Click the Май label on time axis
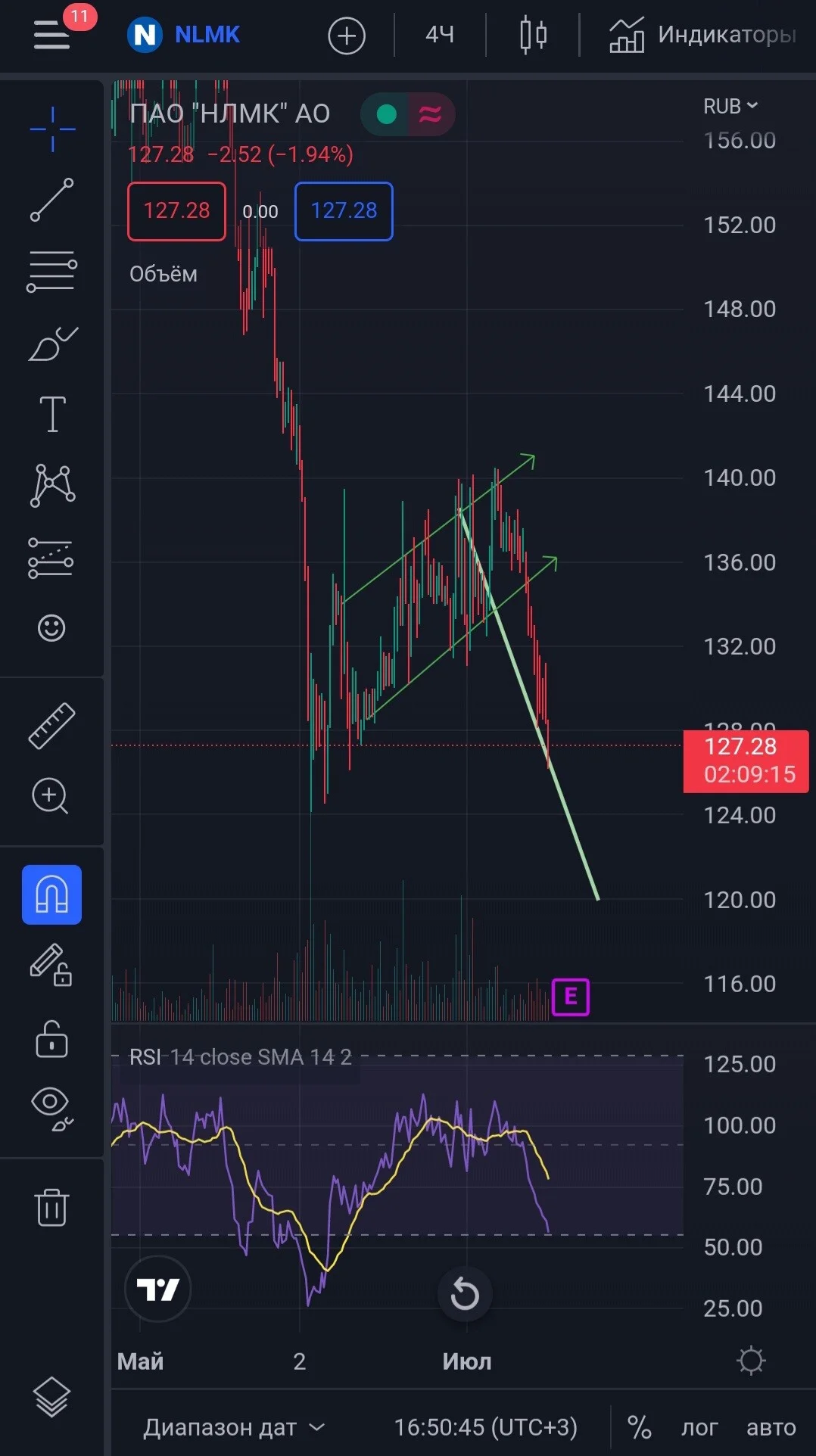816x1456 pixels. point(140,1361)
